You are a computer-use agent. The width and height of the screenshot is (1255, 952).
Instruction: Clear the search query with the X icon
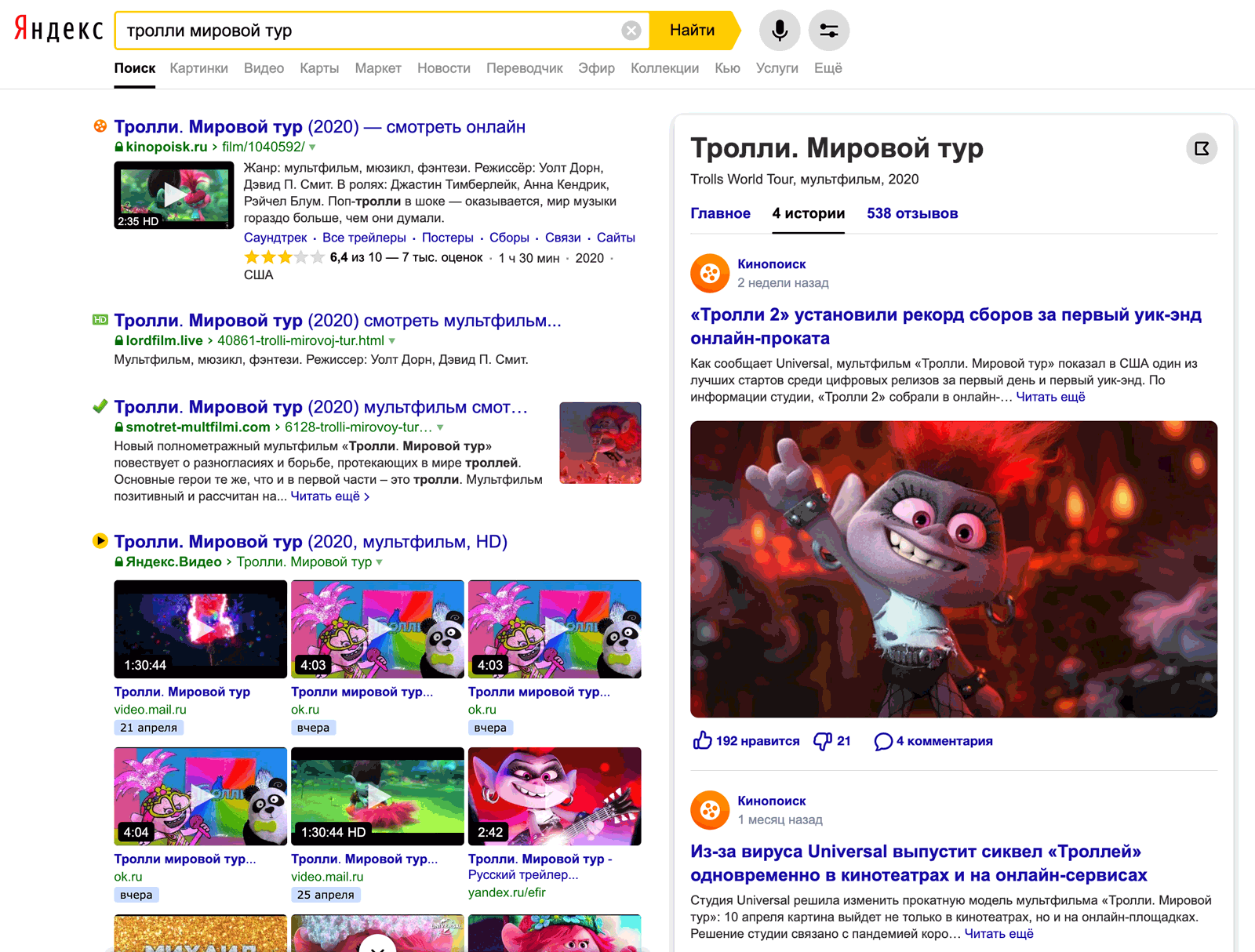point(631,31)
